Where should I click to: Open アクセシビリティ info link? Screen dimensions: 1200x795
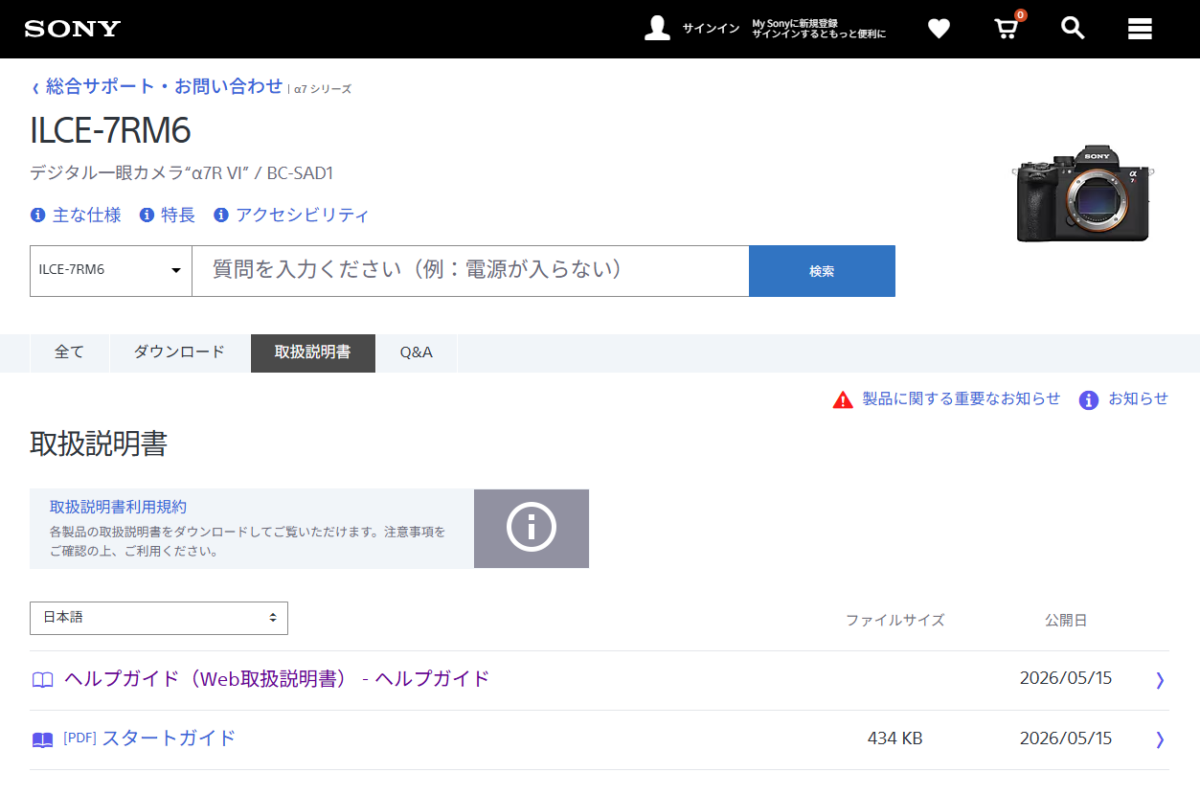[x=302, y=214]
